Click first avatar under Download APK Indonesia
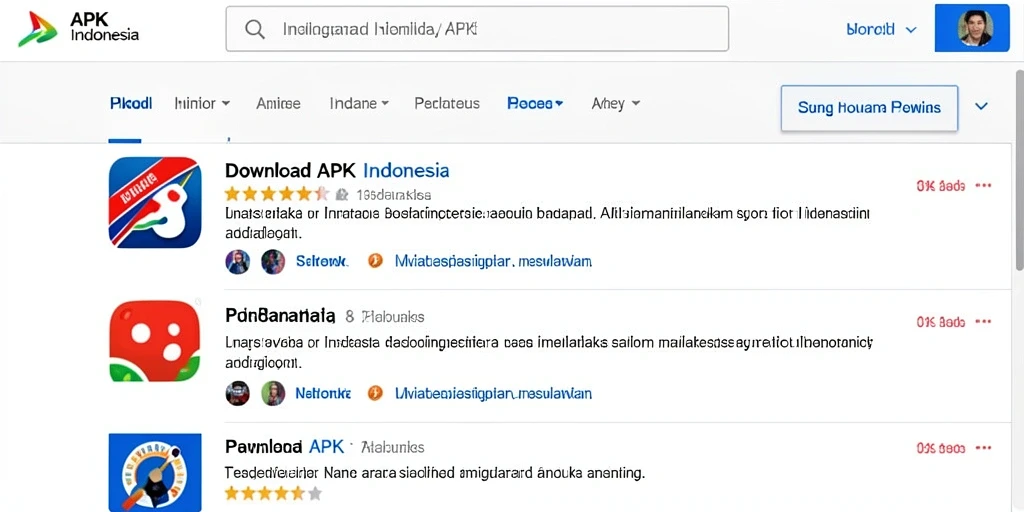The image size is (1024, 512). point(238,262)
